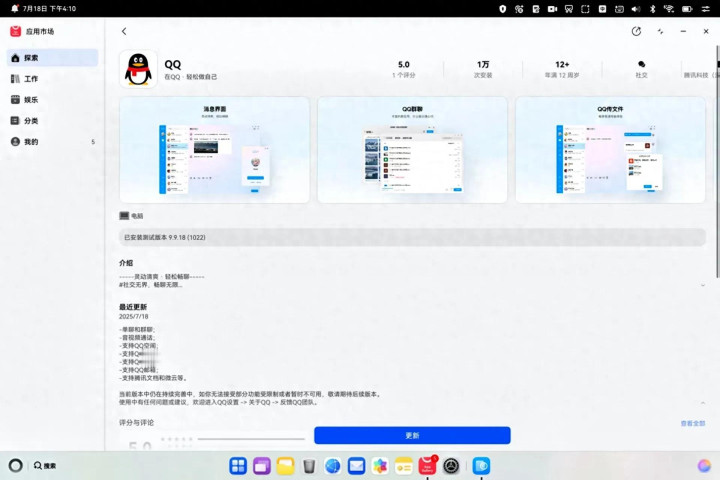720x480 pixels.
Task: Click the battery icon in the status bar
Action: tap(687, 9)
